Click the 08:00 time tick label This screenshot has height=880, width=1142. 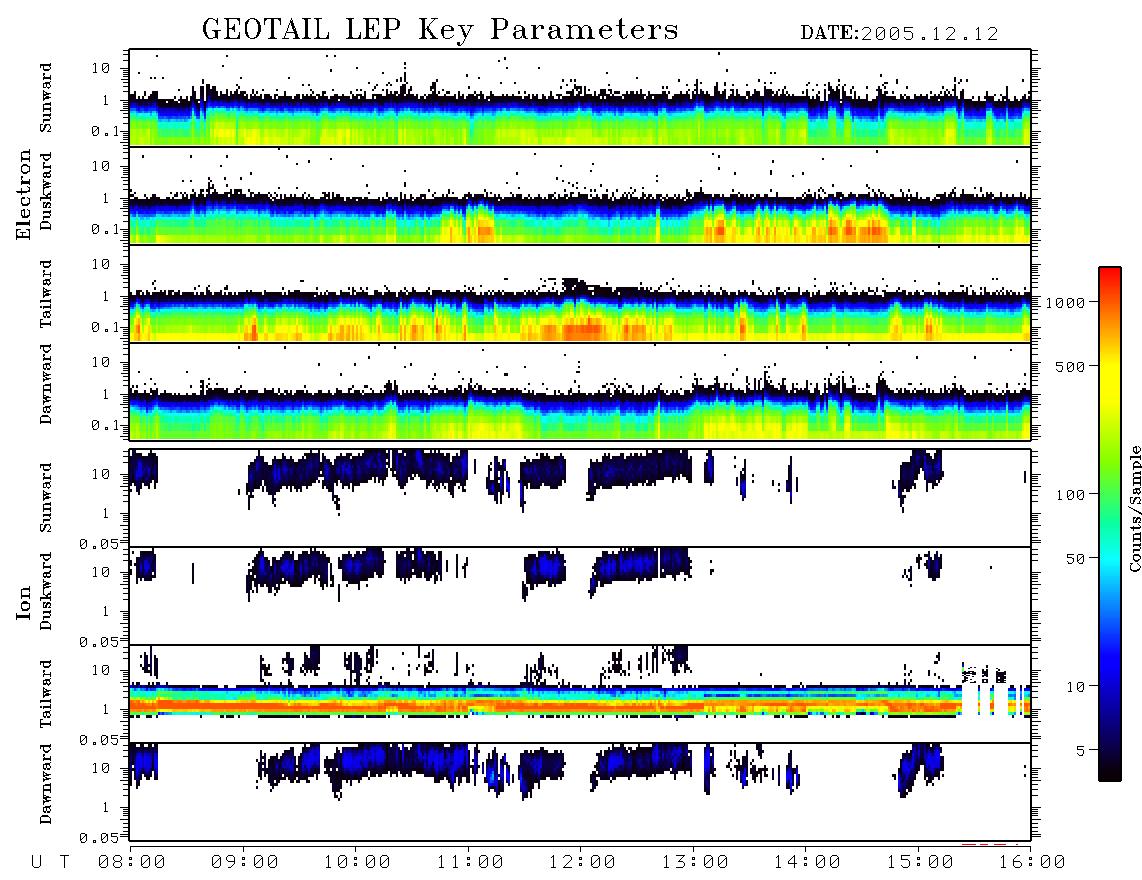(x=132, y=862)
